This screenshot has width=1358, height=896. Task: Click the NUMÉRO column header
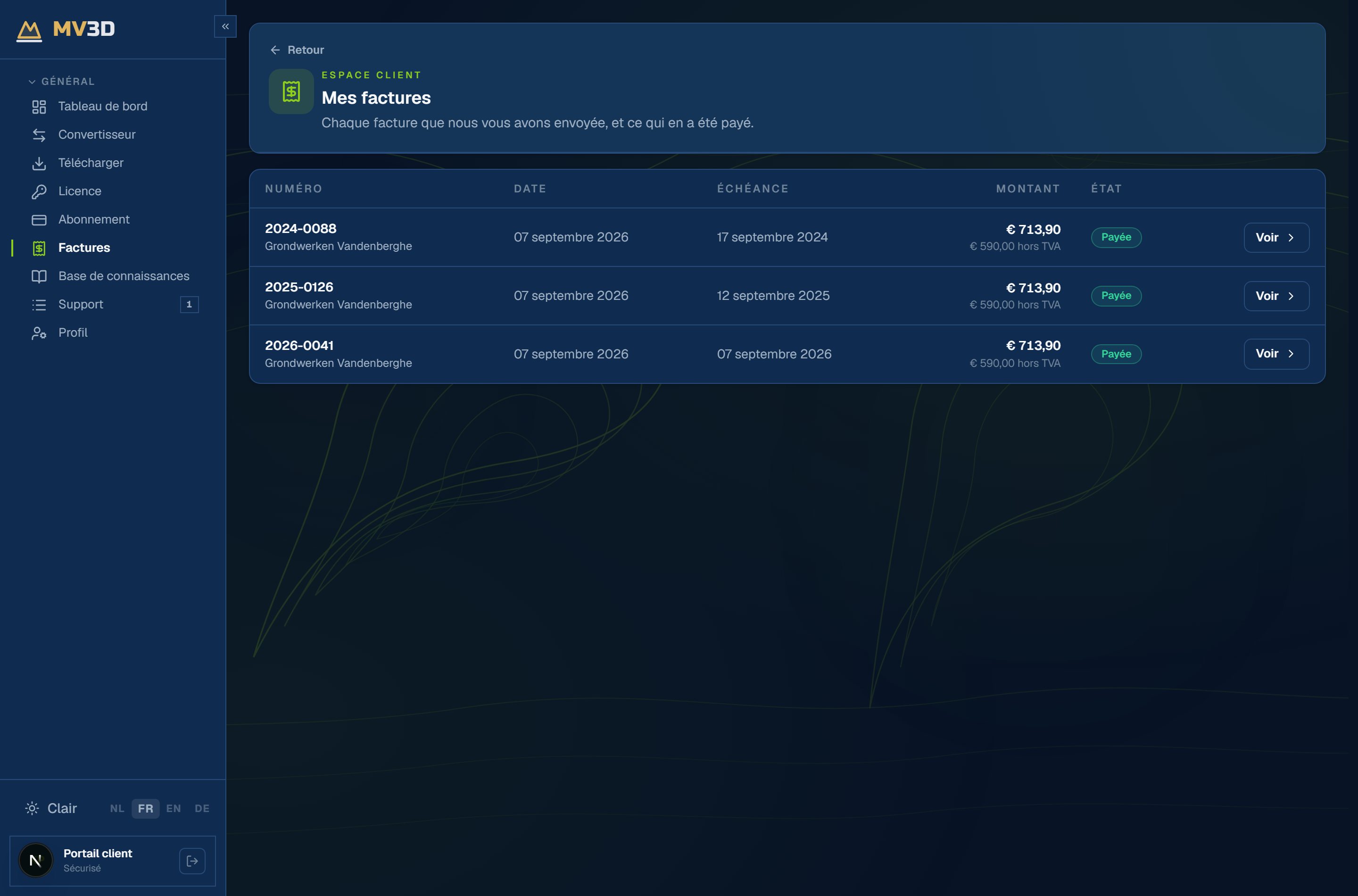[x=294, y=189]
